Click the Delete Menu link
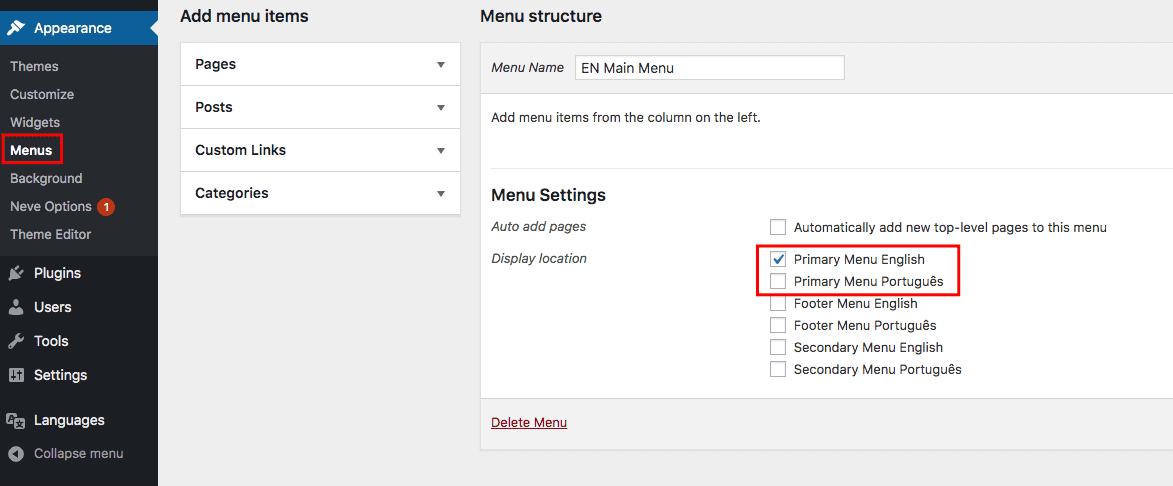This screenshot has width=1173, height=486. (529, 422)
